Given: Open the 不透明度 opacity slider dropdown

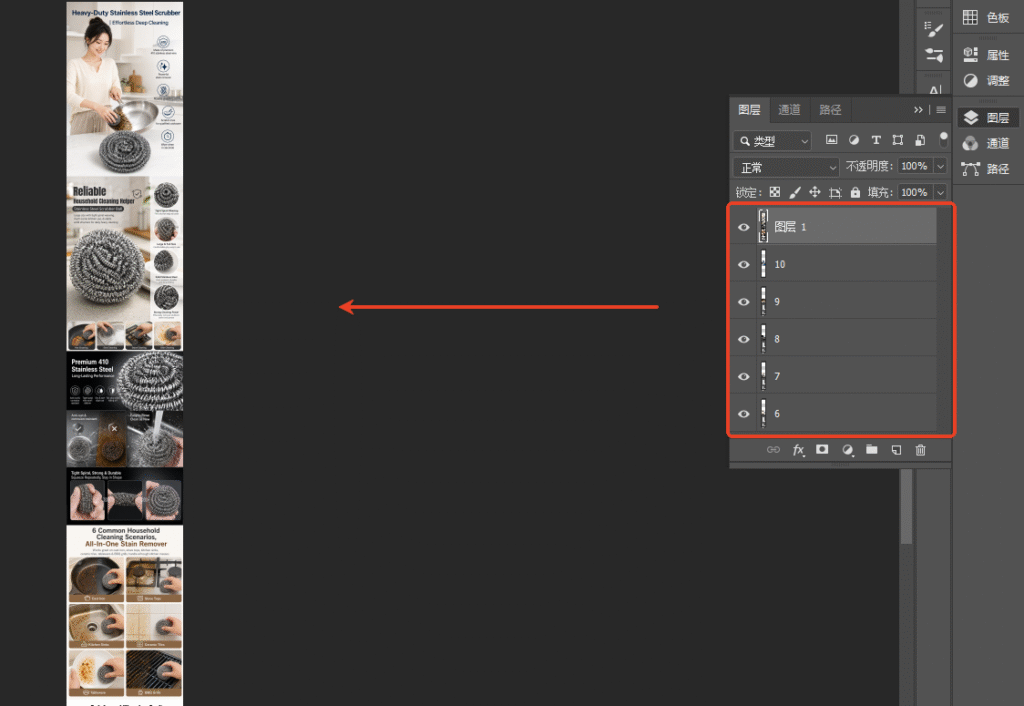Looking at the screenshot, I should point(940,167).
